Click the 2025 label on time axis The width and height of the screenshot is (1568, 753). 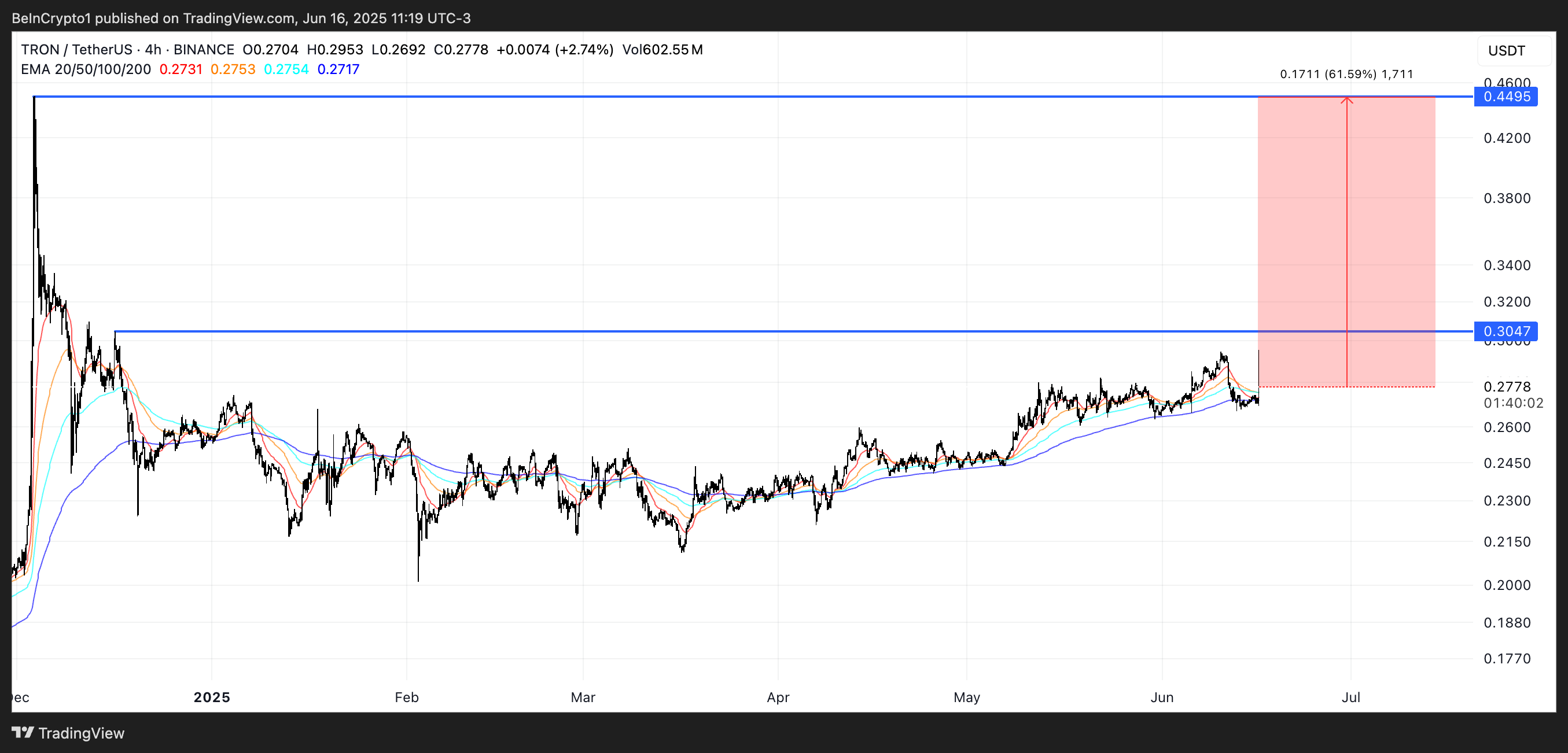(x=212, y=697)
